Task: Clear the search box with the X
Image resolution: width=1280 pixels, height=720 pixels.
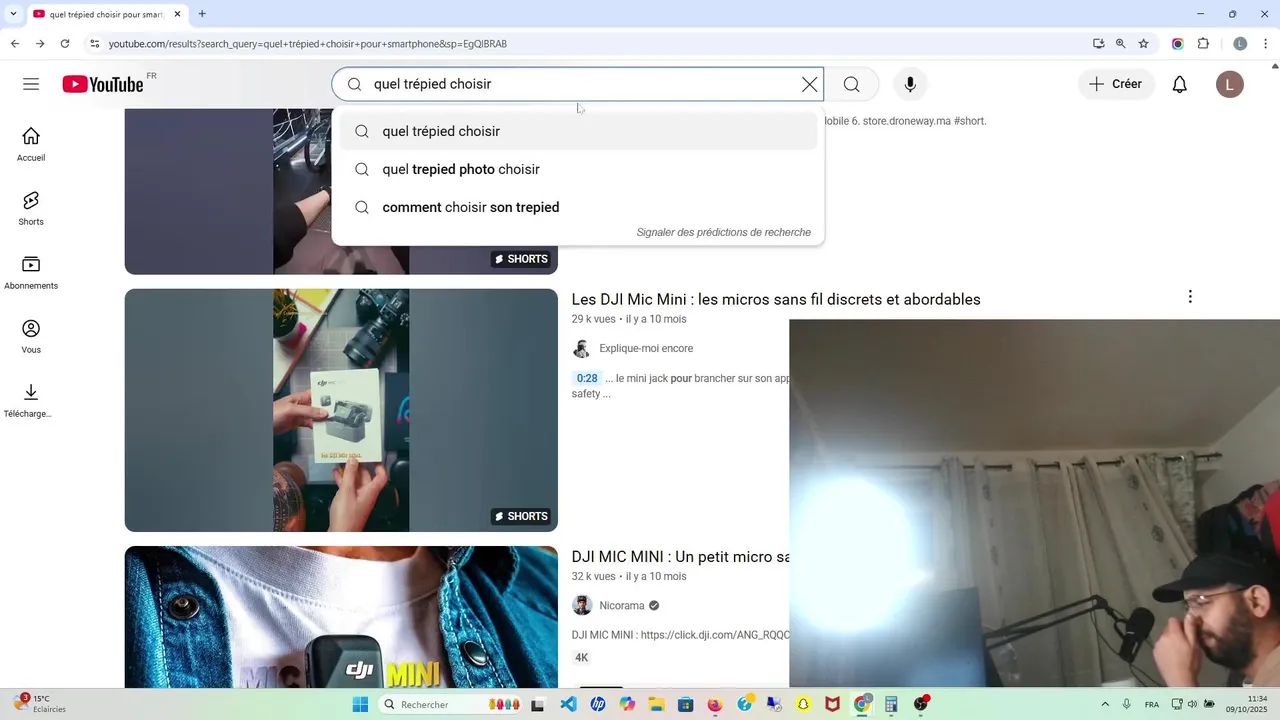Action: point(810,84)
